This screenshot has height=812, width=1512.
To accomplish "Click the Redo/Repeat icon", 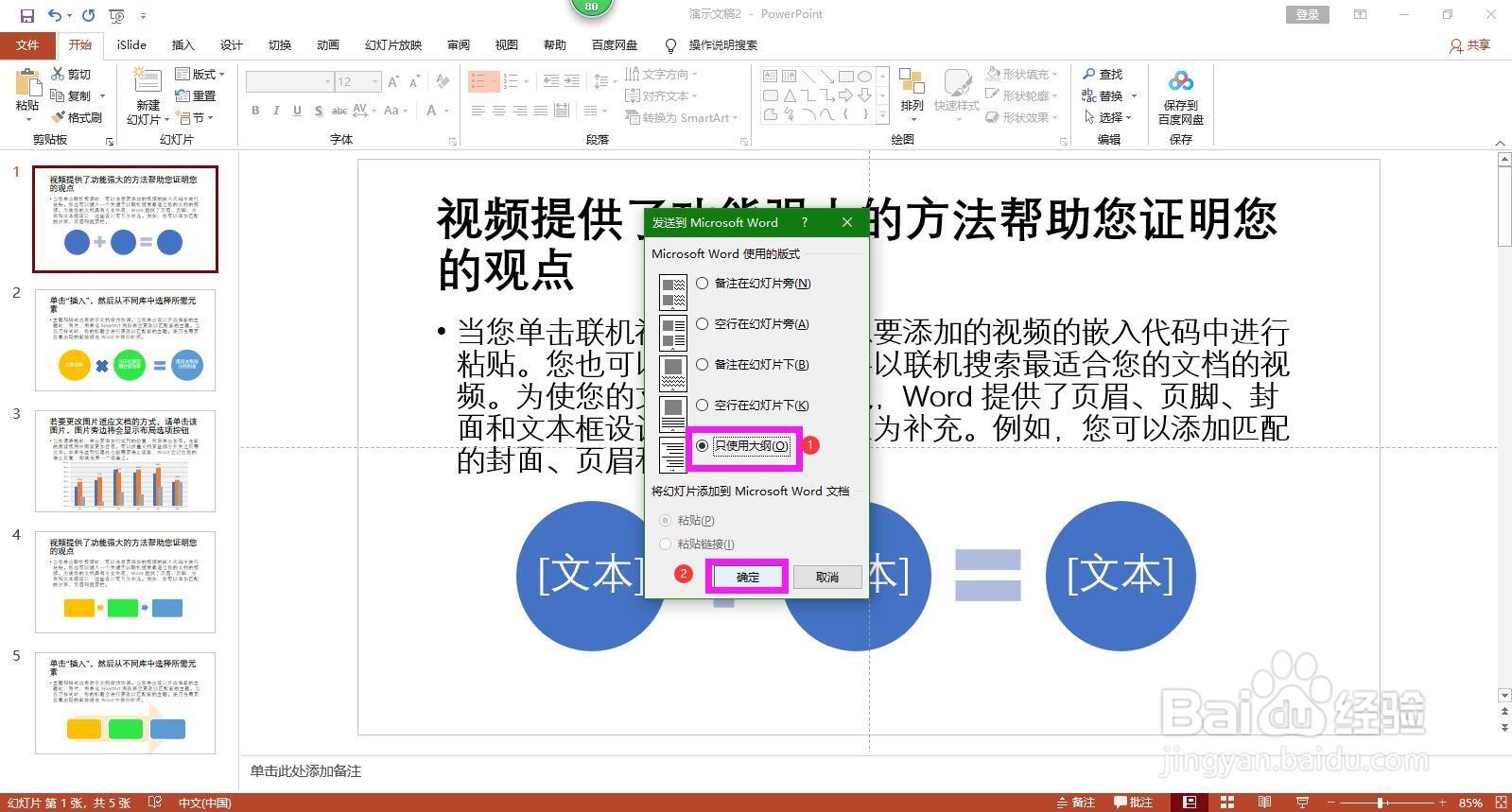I will click(x=88, y=15).
